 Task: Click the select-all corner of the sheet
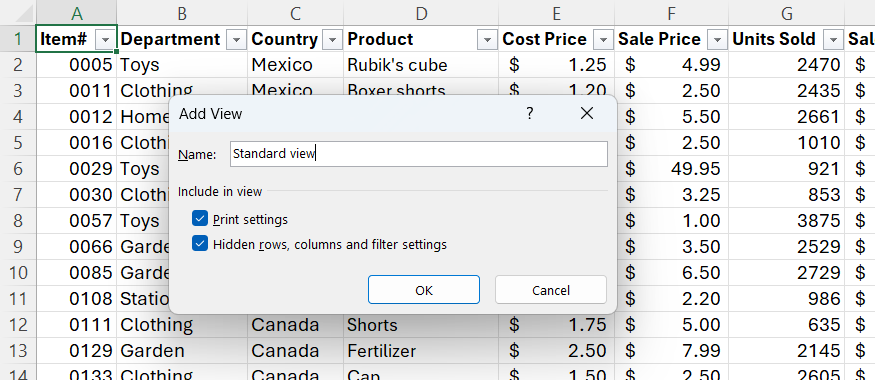tap(18, 13)
